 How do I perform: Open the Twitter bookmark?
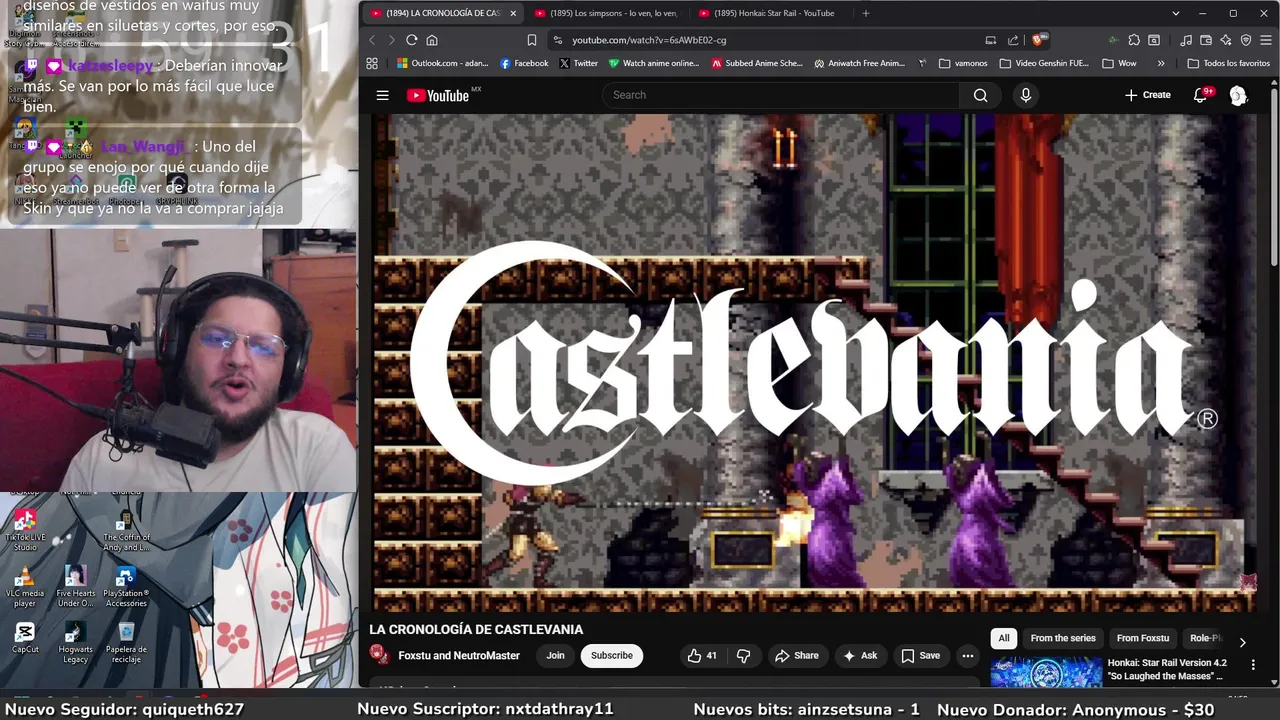[x=578, y=63]
